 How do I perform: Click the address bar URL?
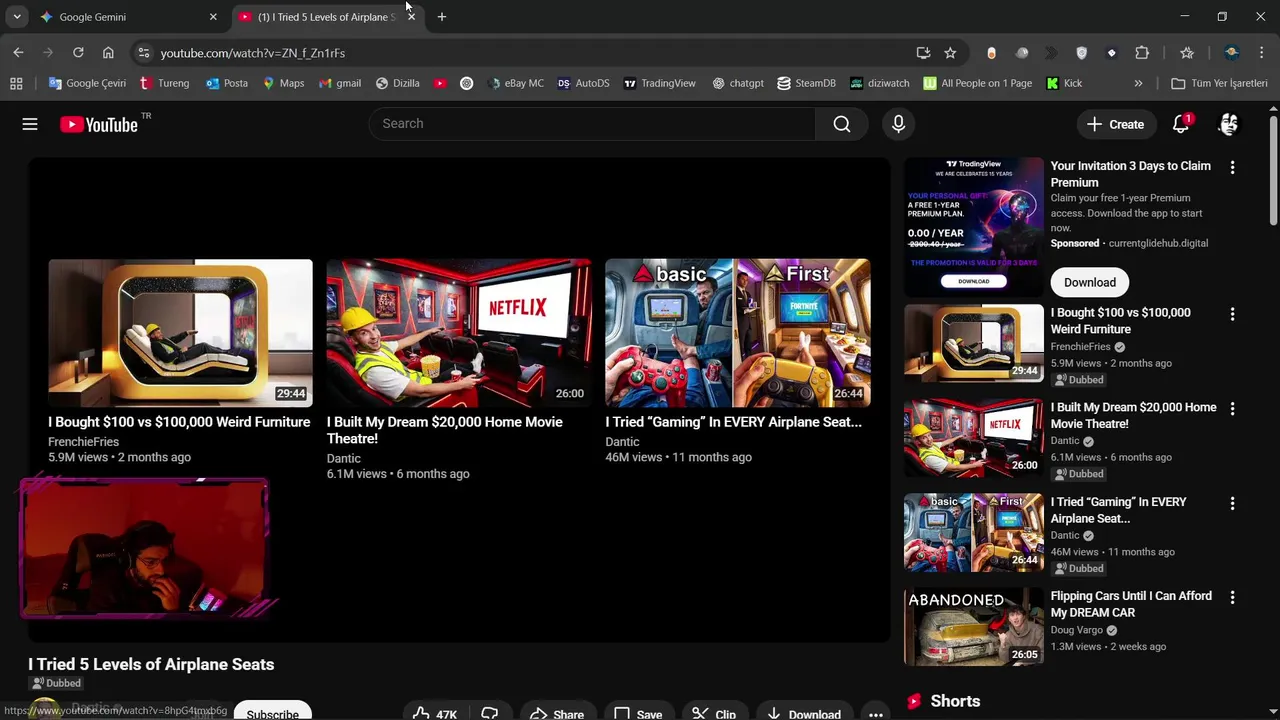tap(253, 53)
